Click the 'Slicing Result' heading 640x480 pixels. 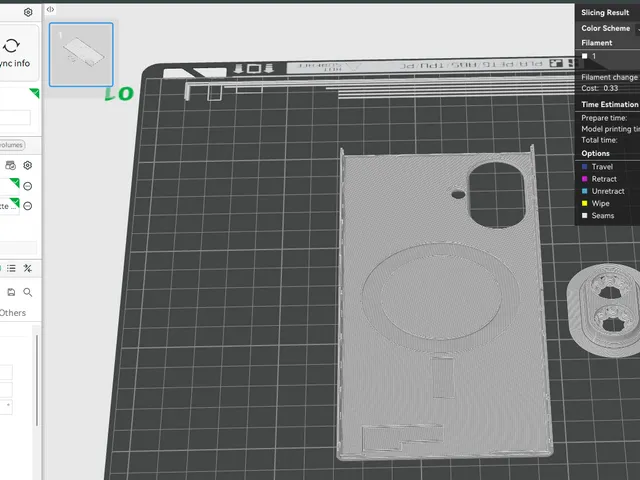click(605, 13)
